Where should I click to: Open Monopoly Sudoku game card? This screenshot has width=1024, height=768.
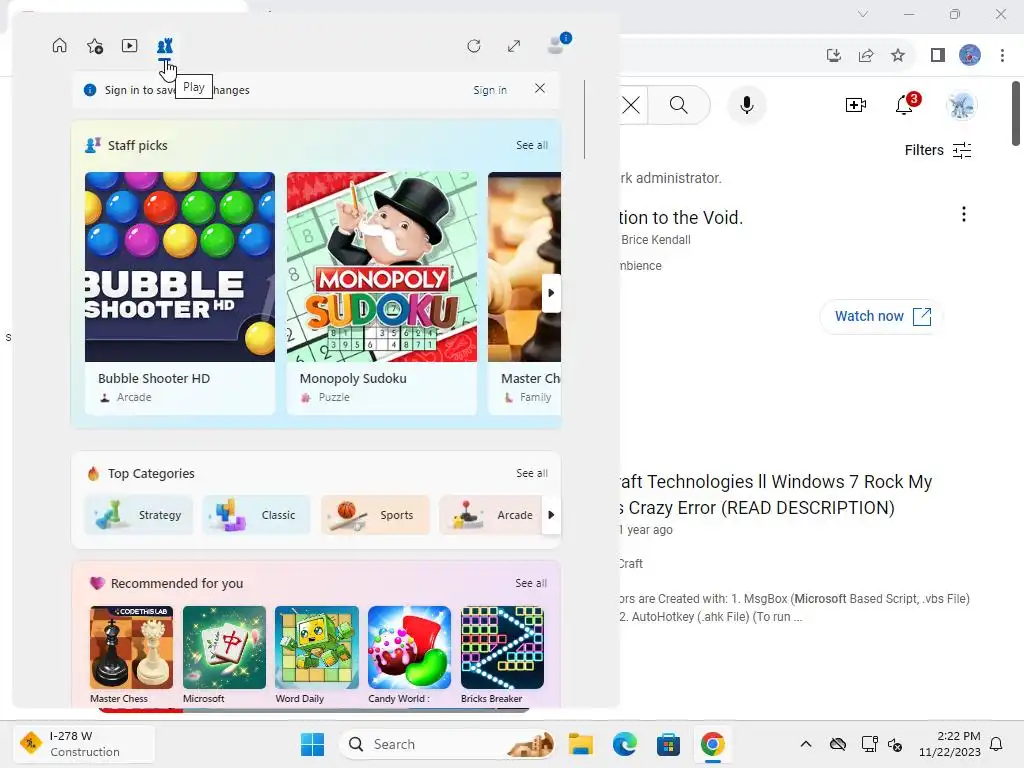[x=381, y=293]
